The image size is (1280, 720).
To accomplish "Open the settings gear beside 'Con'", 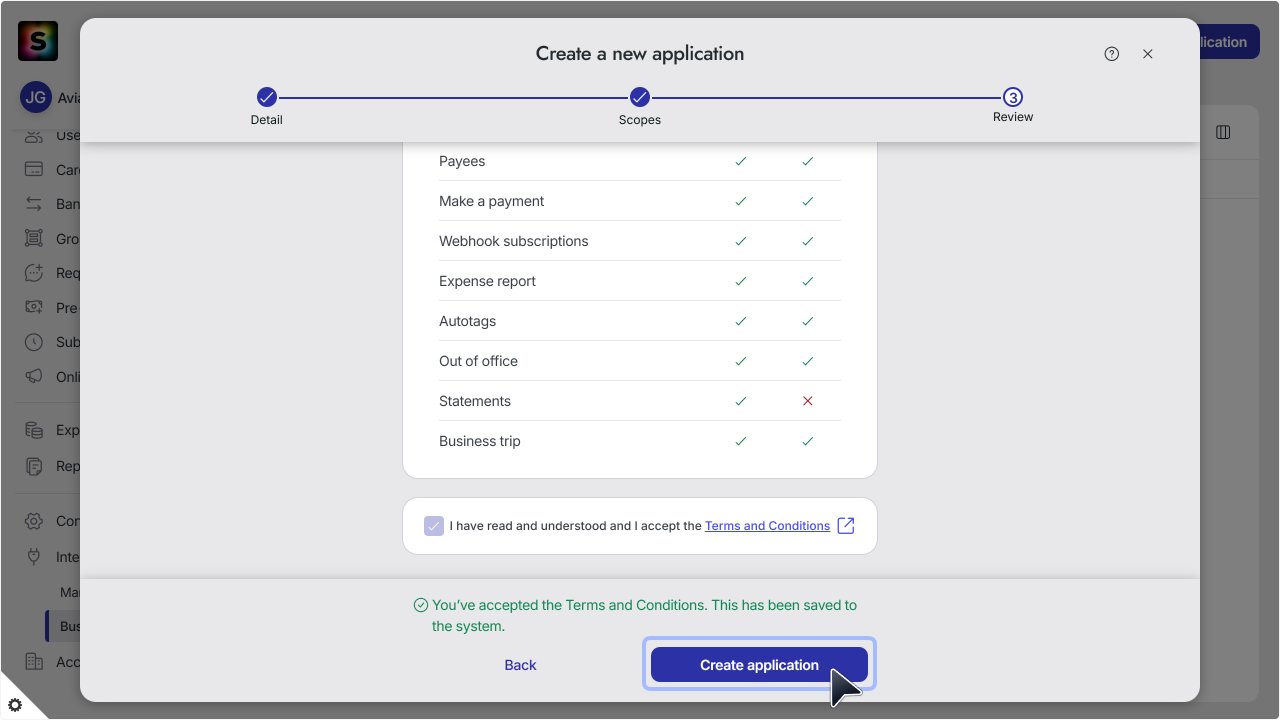I will pyautogui.click(x=34, y=521).
